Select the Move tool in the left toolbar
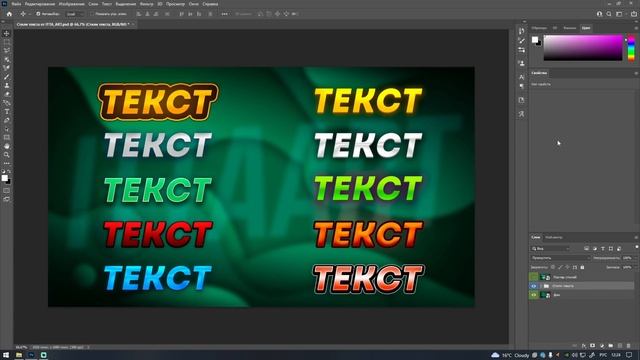 (7, 33)
